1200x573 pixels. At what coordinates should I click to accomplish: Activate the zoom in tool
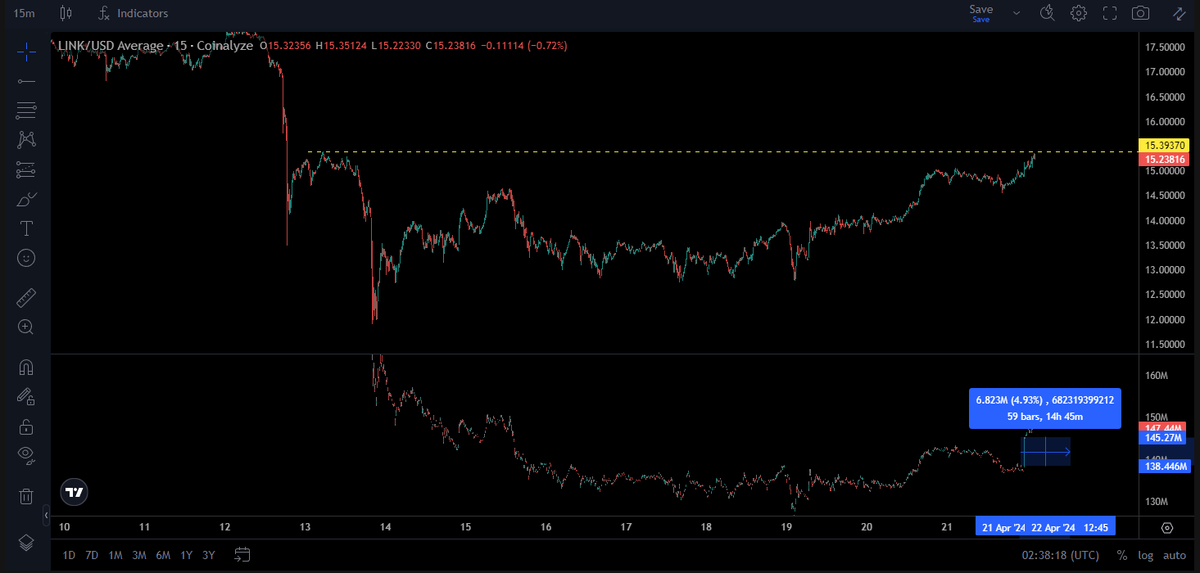[x=26, y=327]
